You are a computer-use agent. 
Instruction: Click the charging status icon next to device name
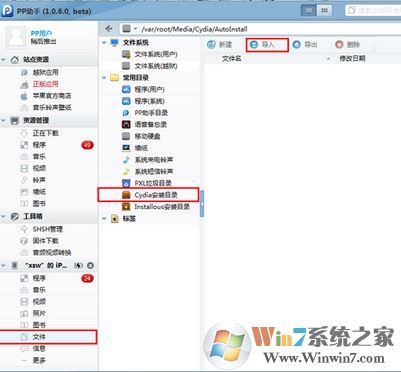[78, 266]
